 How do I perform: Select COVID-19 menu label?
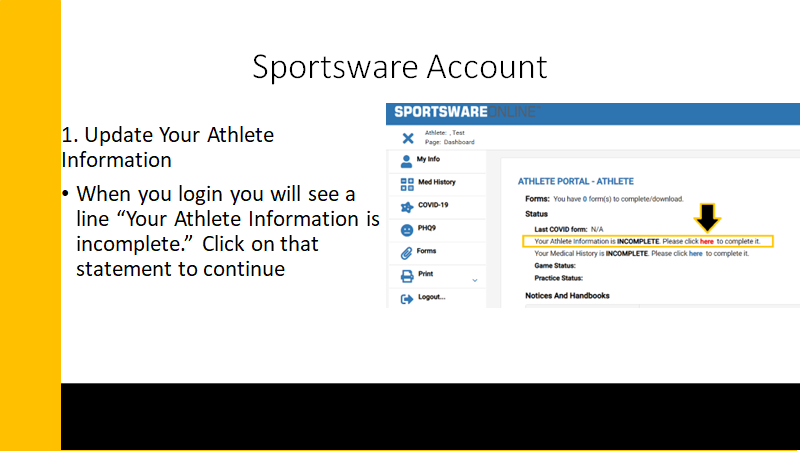click(433, 205)
